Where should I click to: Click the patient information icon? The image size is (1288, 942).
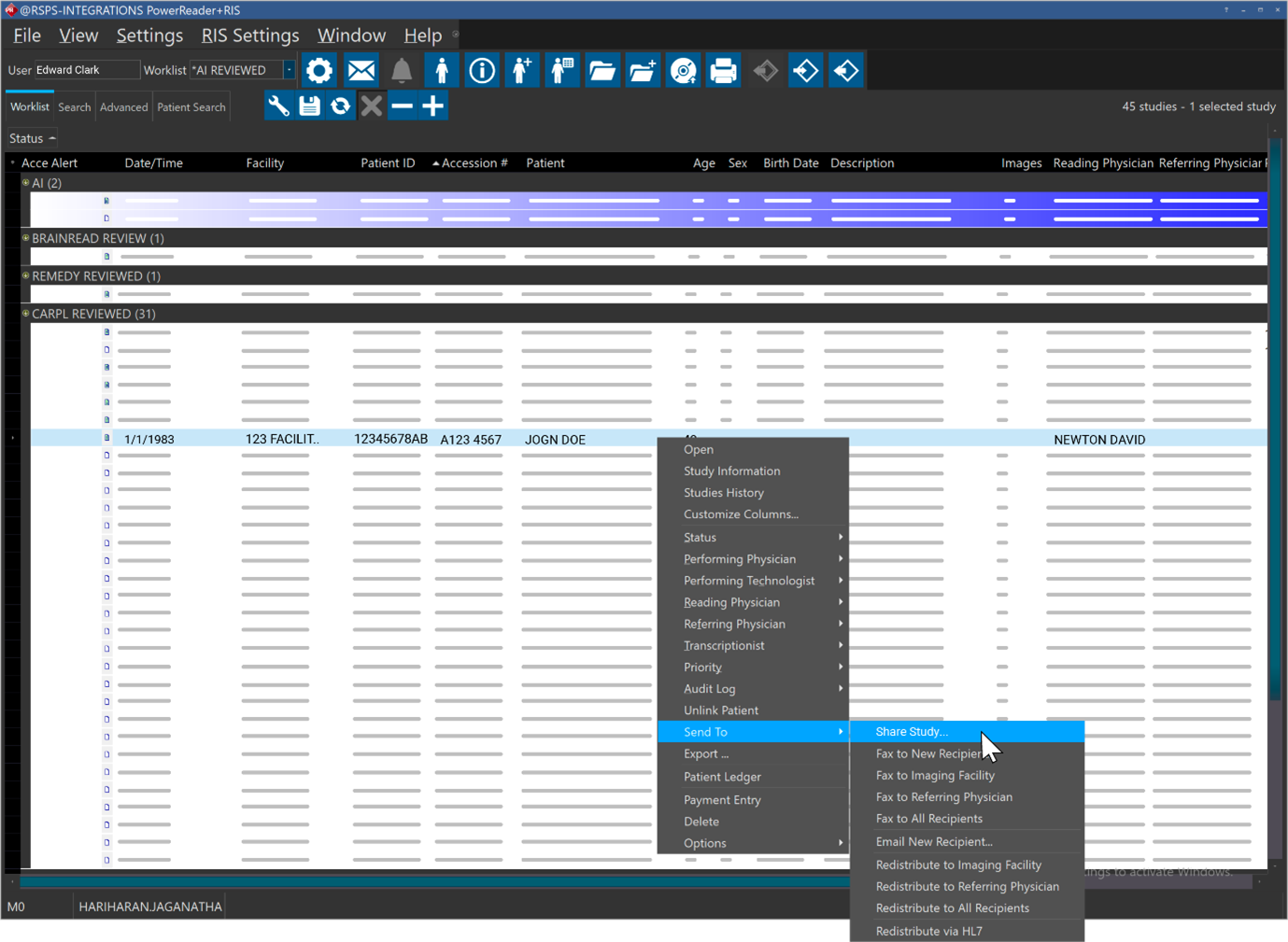482,69
